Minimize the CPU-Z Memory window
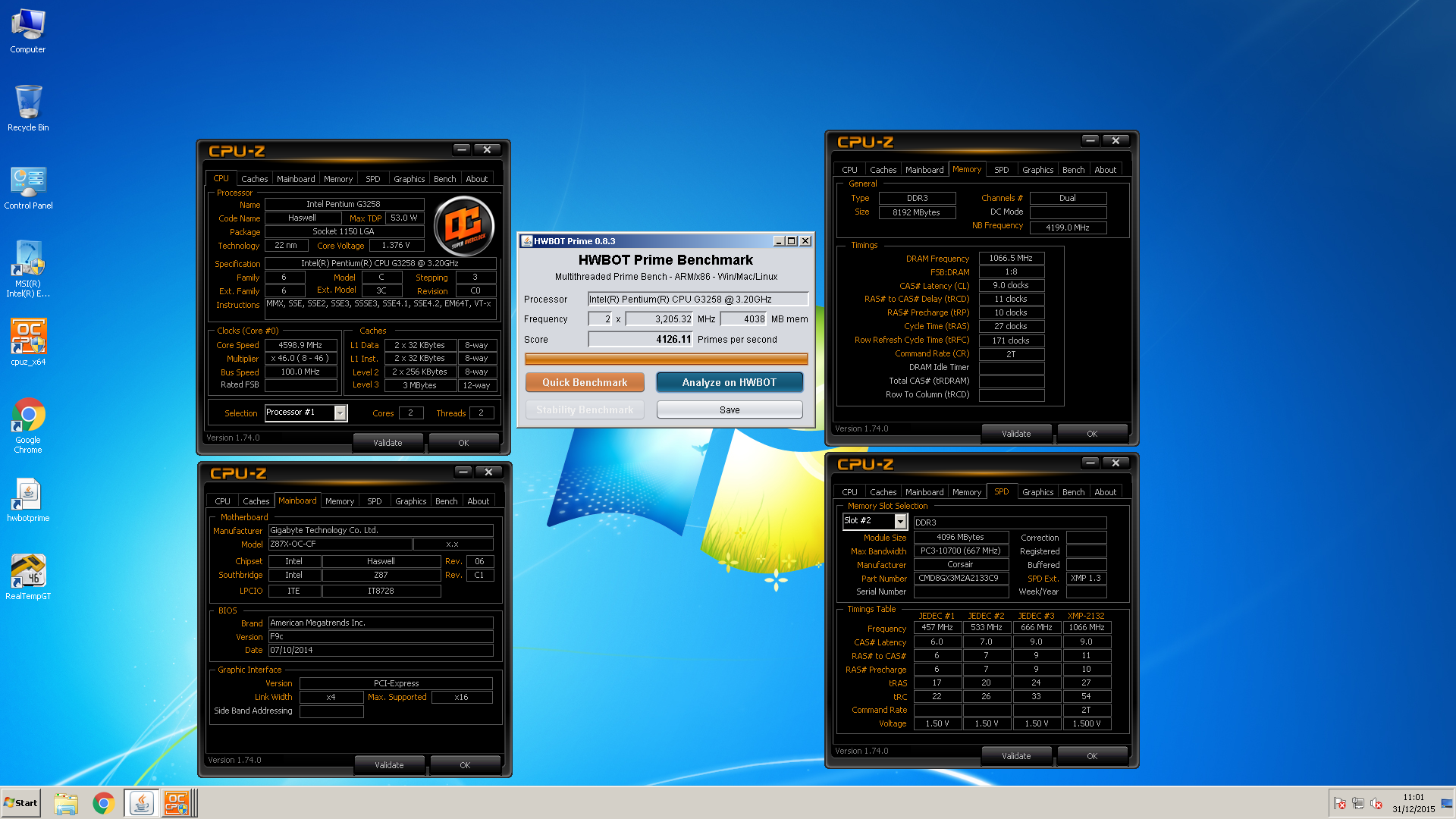 click(x=1090, y=140)
